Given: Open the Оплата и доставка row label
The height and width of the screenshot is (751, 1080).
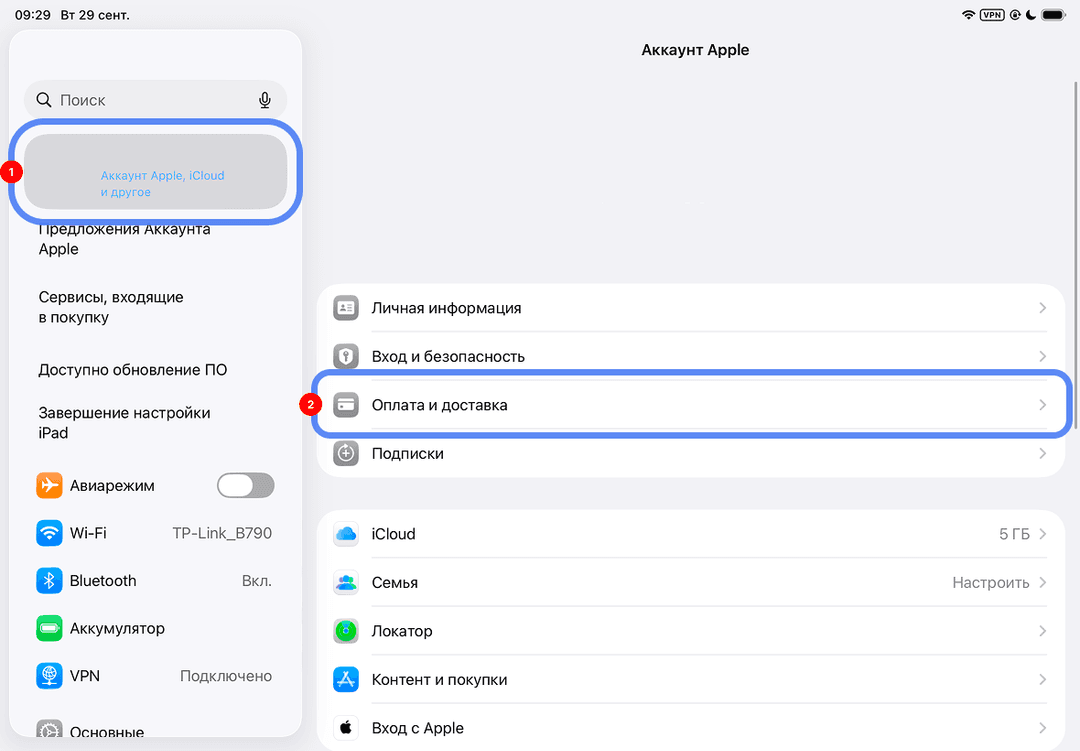Looking at the screenshot, I should [439, 405].
